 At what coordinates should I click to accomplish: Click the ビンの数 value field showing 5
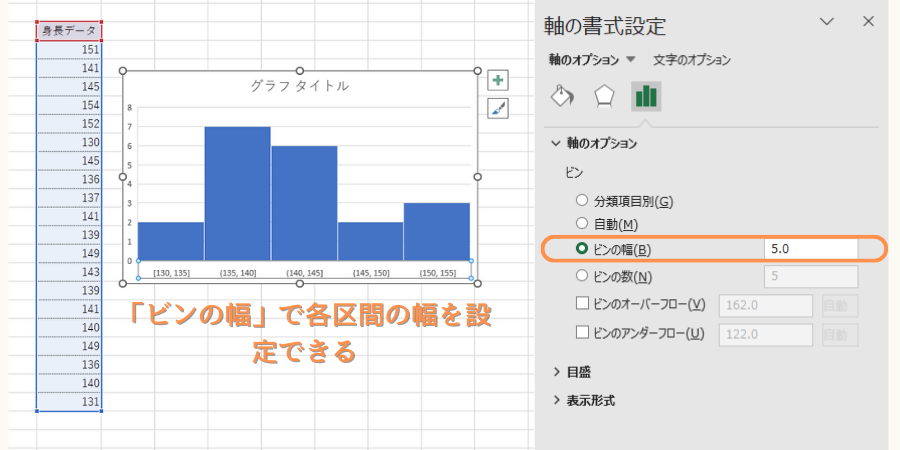tap(811, 277)
